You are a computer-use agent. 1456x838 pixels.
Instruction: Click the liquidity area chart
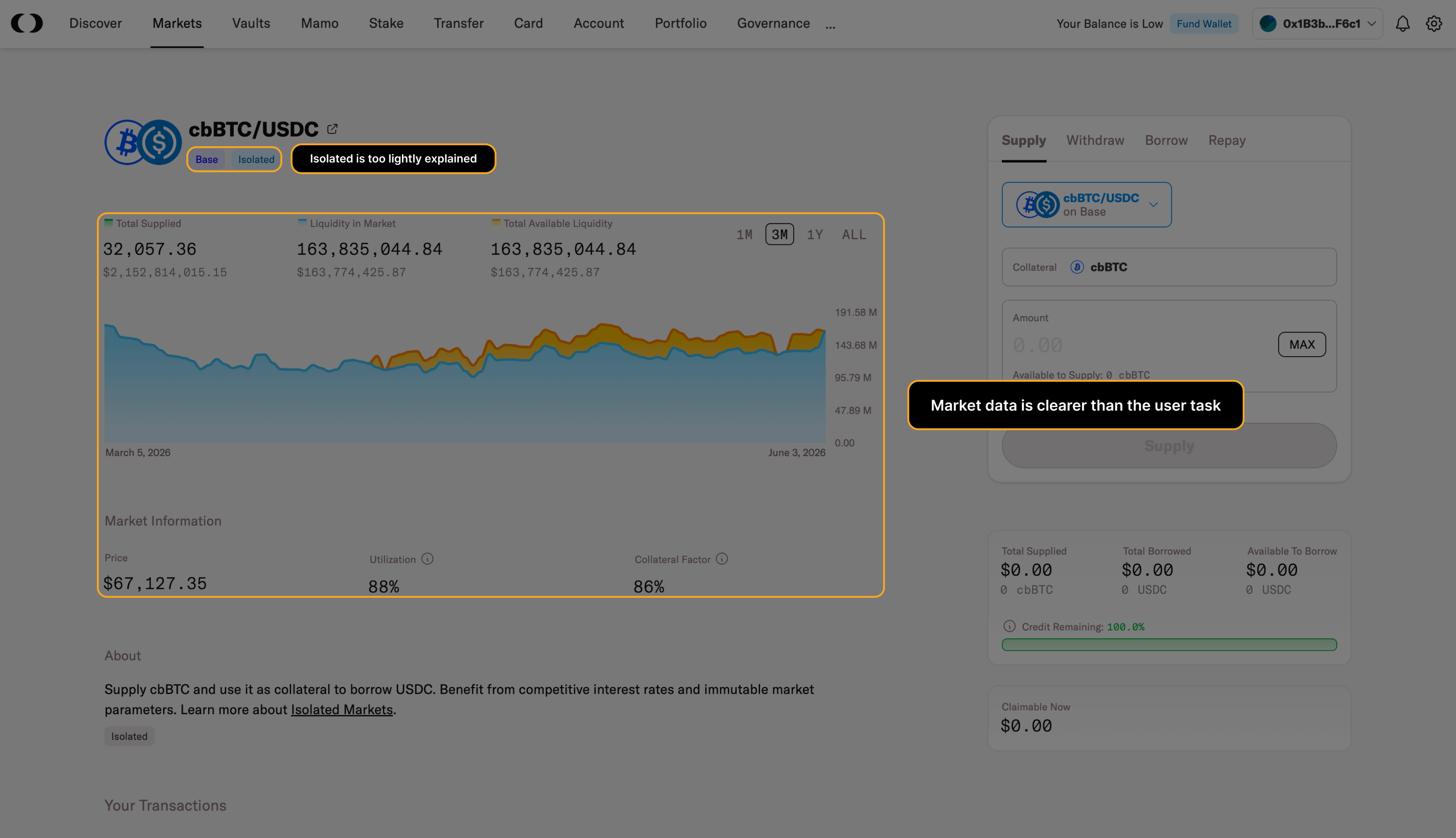click(465, 383)
